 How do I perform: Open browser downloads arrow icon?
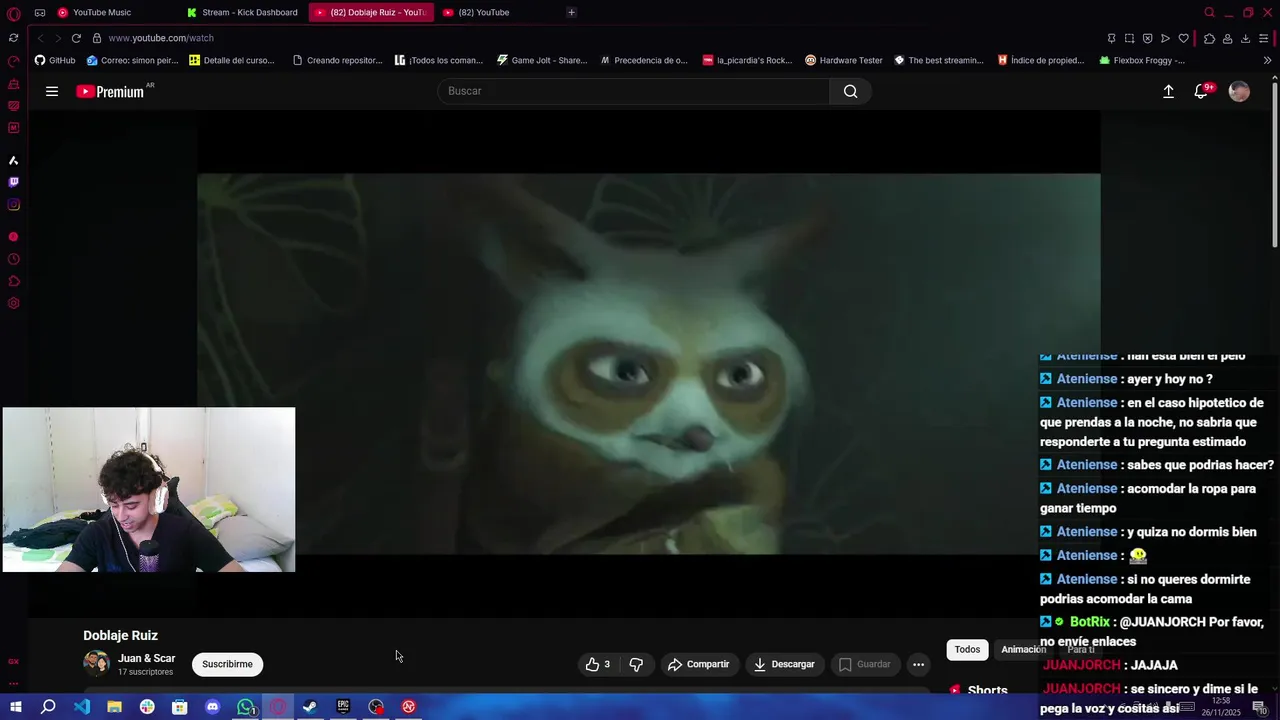pos(1245,38)
